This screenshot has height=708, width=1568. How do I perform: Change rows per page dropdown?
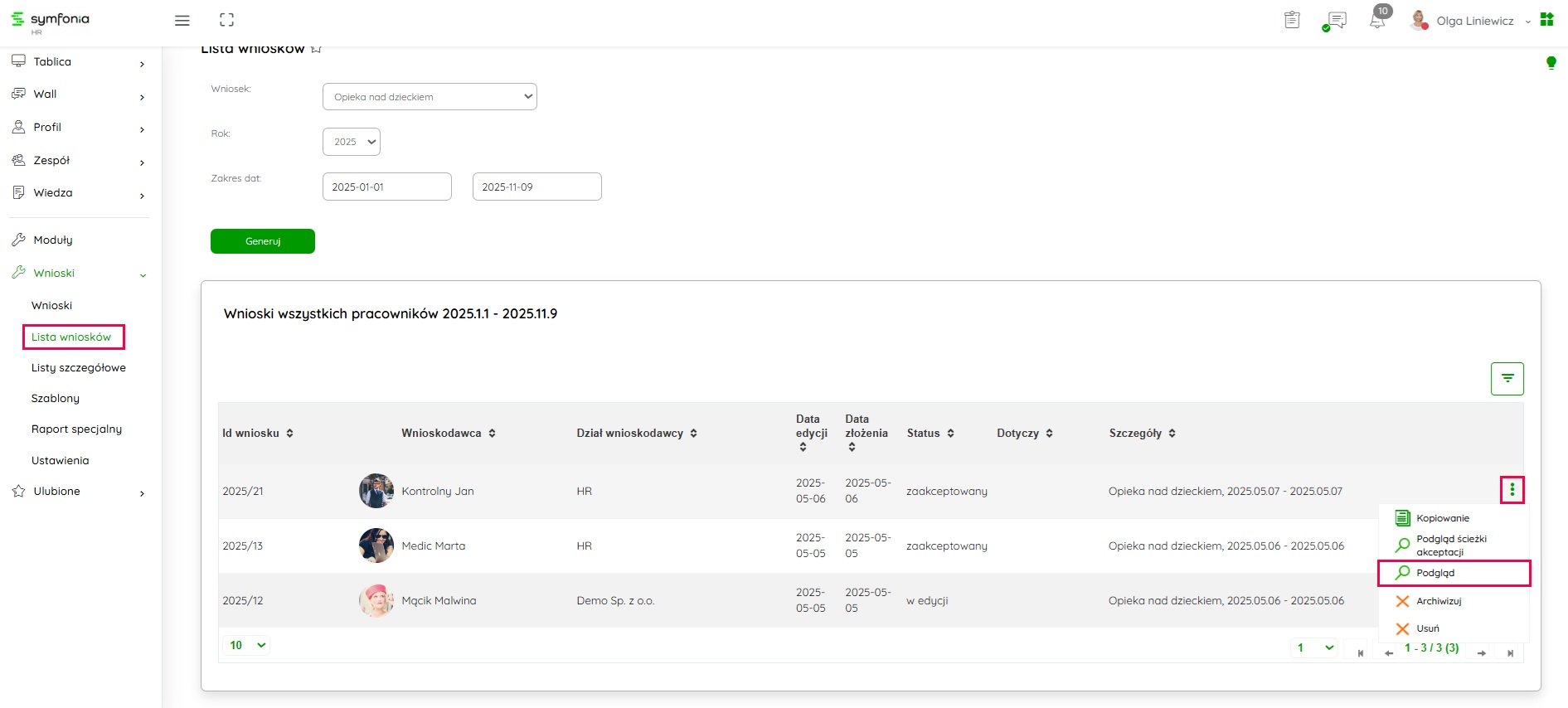[246, 645]
